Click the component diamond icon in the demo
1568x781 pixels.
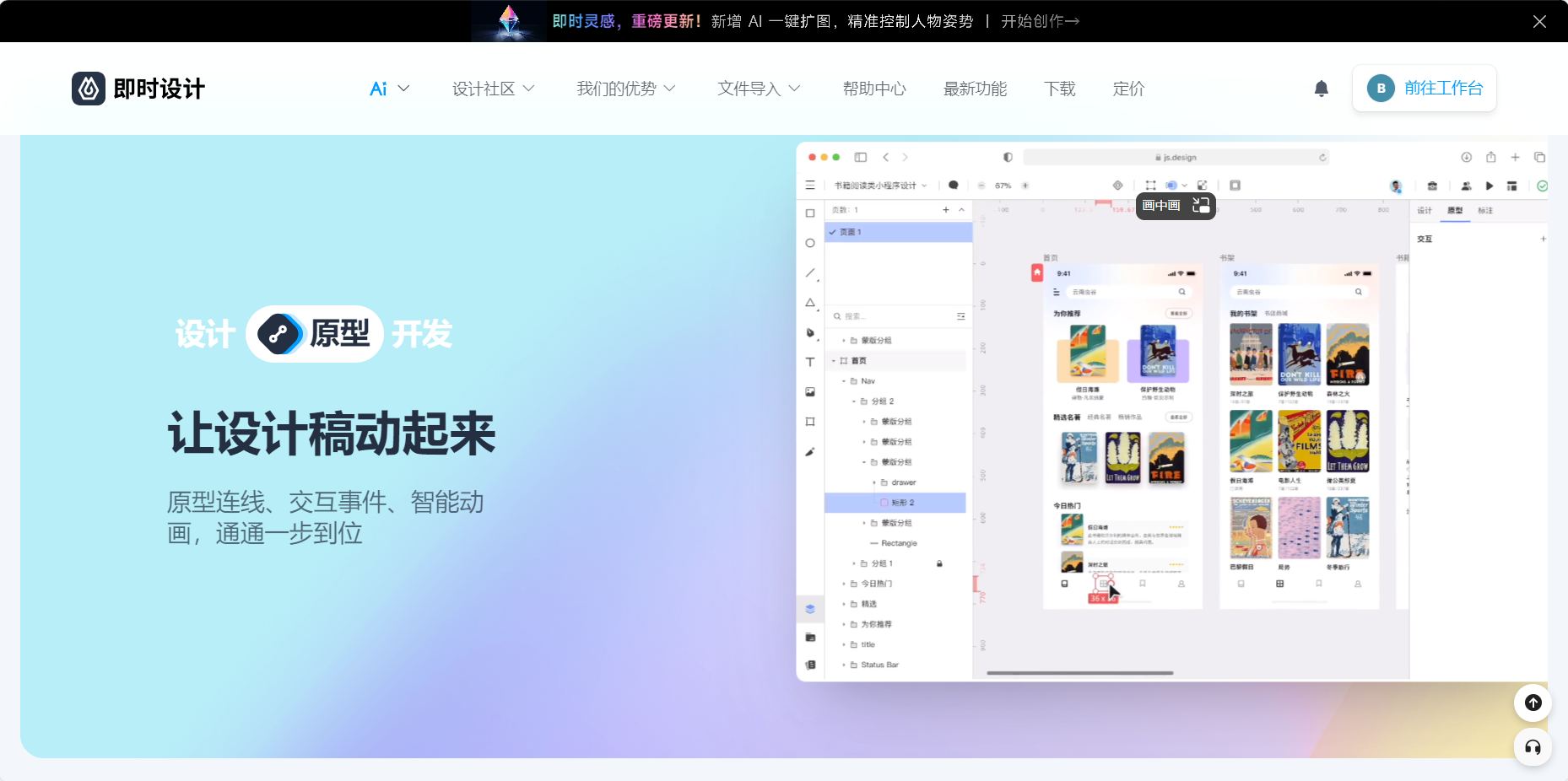click(1117, 185)
